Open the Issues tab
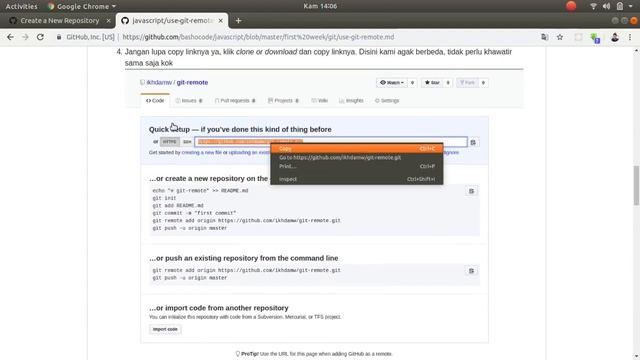The height and width of the screenshot is (360, 640). click(x=189, y=100)
